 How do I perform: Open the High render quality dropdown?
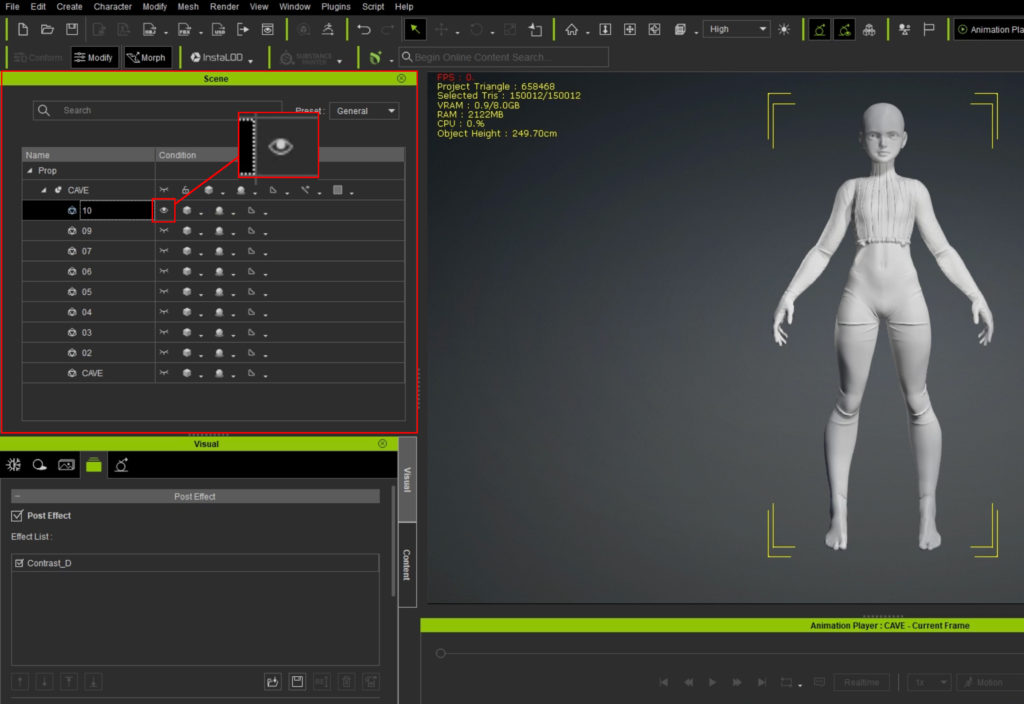736,30
